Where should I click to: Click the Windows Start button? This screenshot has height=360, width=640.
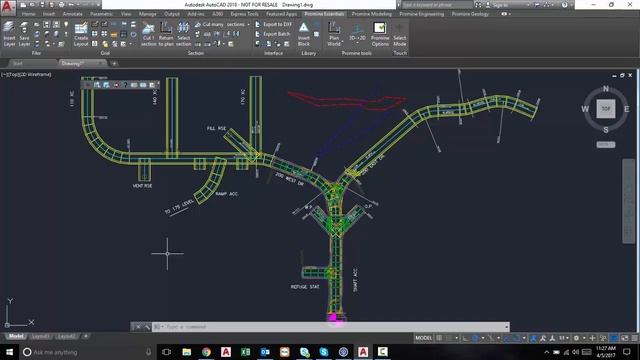pyautogui.click(x=9, y=352)
